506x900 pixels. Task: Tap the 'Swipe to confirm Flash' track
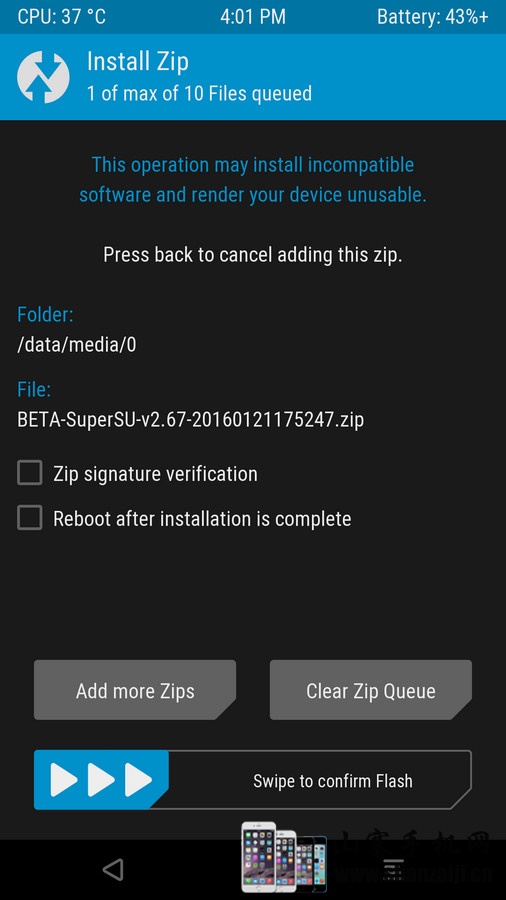coord(252,779)
